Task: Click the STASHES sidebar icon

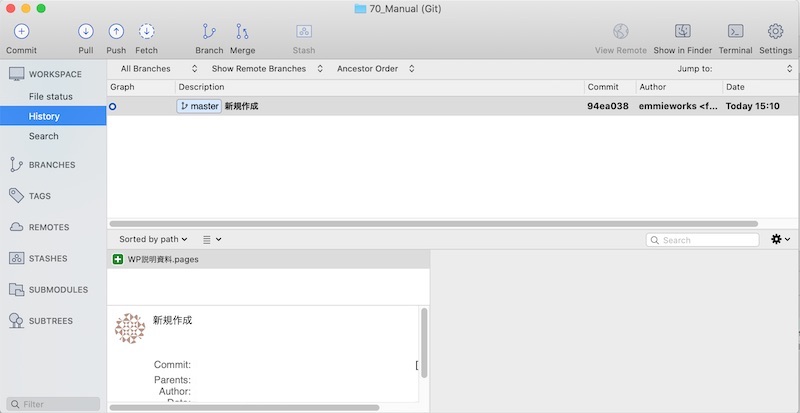Action: 16,258
